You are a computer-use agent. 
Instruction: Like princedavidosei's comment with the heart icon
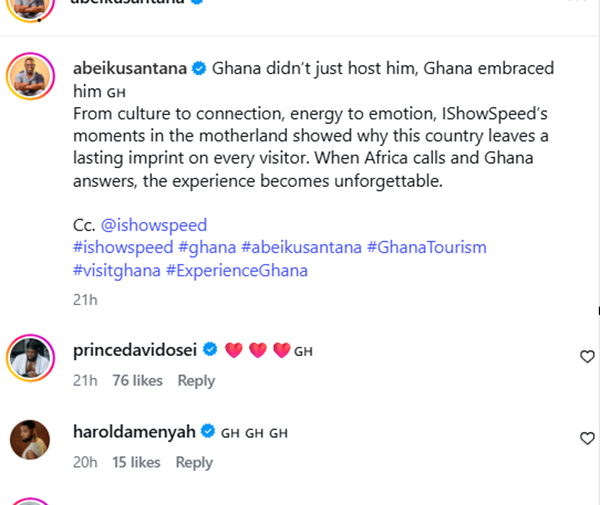pyautogui.click(x=588, y=356)
